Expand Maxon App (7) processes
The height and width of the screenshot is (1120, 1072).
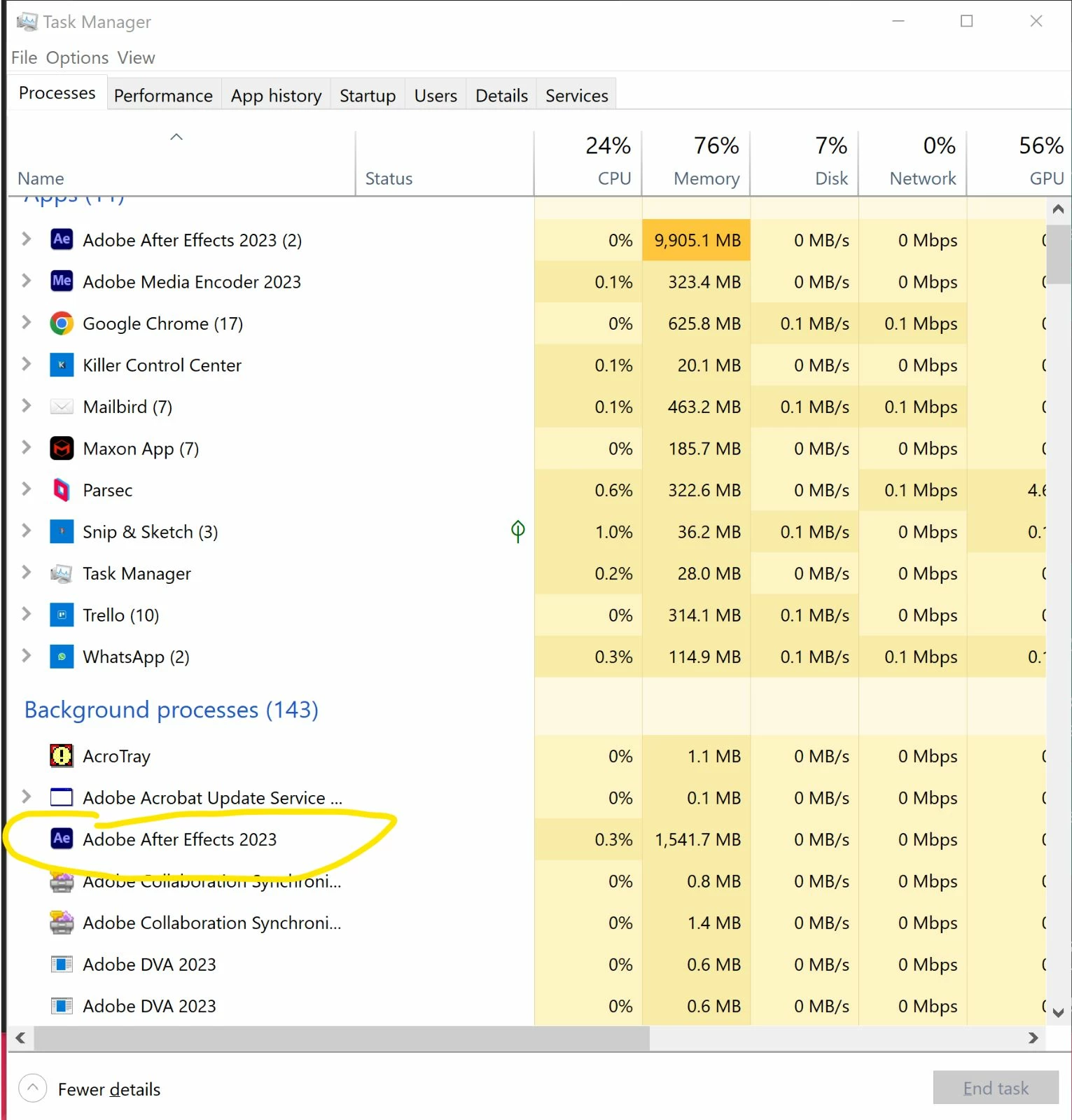[27, 448]
